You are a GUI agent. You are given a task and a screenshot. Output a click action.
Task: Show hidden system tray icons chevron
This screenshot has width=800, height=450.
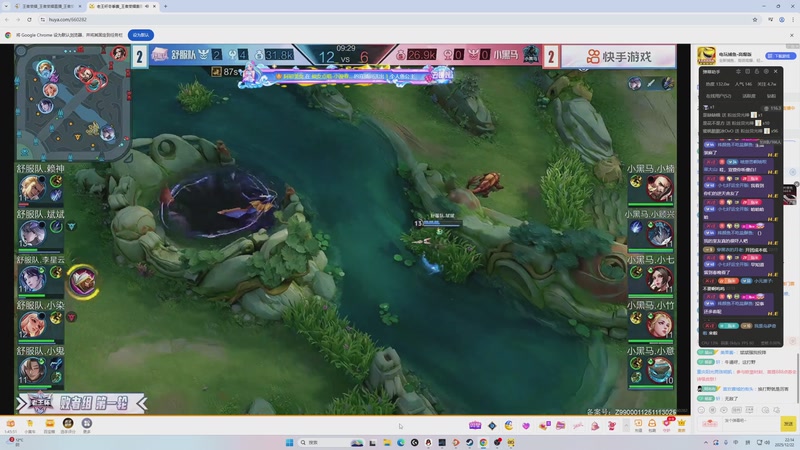706,442
